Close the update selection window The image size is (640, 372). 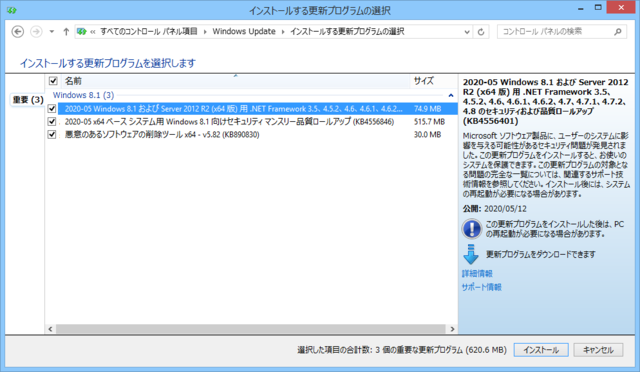click(621, 7)
